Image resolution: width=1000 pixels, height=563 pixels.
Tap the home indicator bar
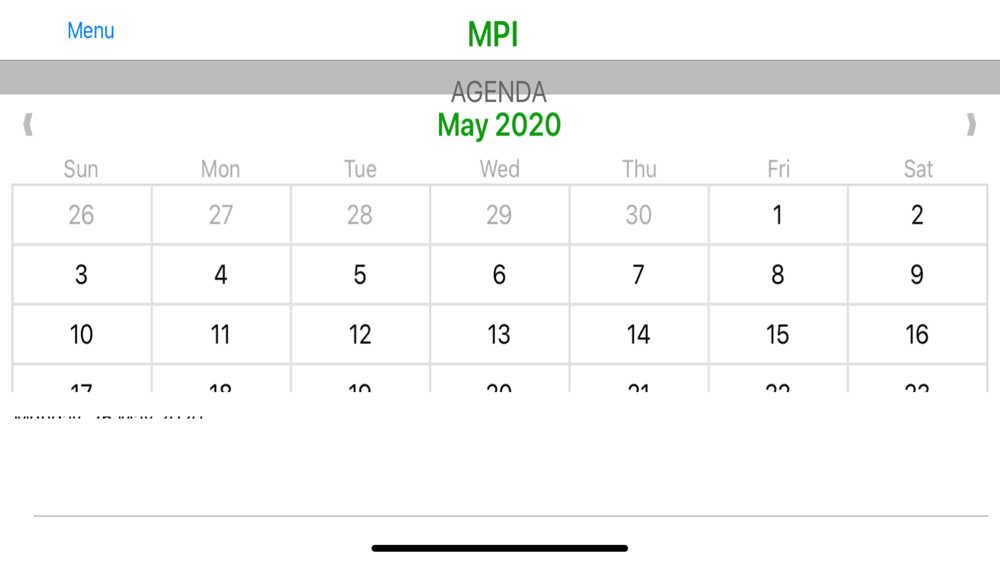[x=499, y=548]
